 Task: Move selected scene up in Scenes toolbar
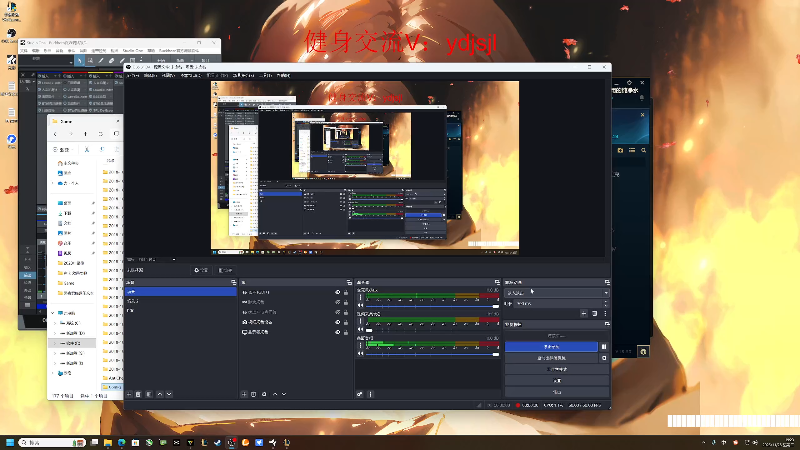tap(160, 394)
